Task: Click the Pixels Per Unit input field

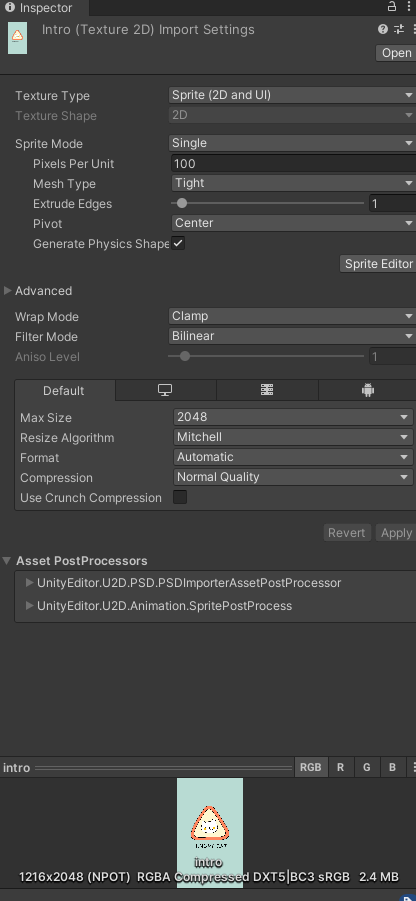Action: (294, 163)
